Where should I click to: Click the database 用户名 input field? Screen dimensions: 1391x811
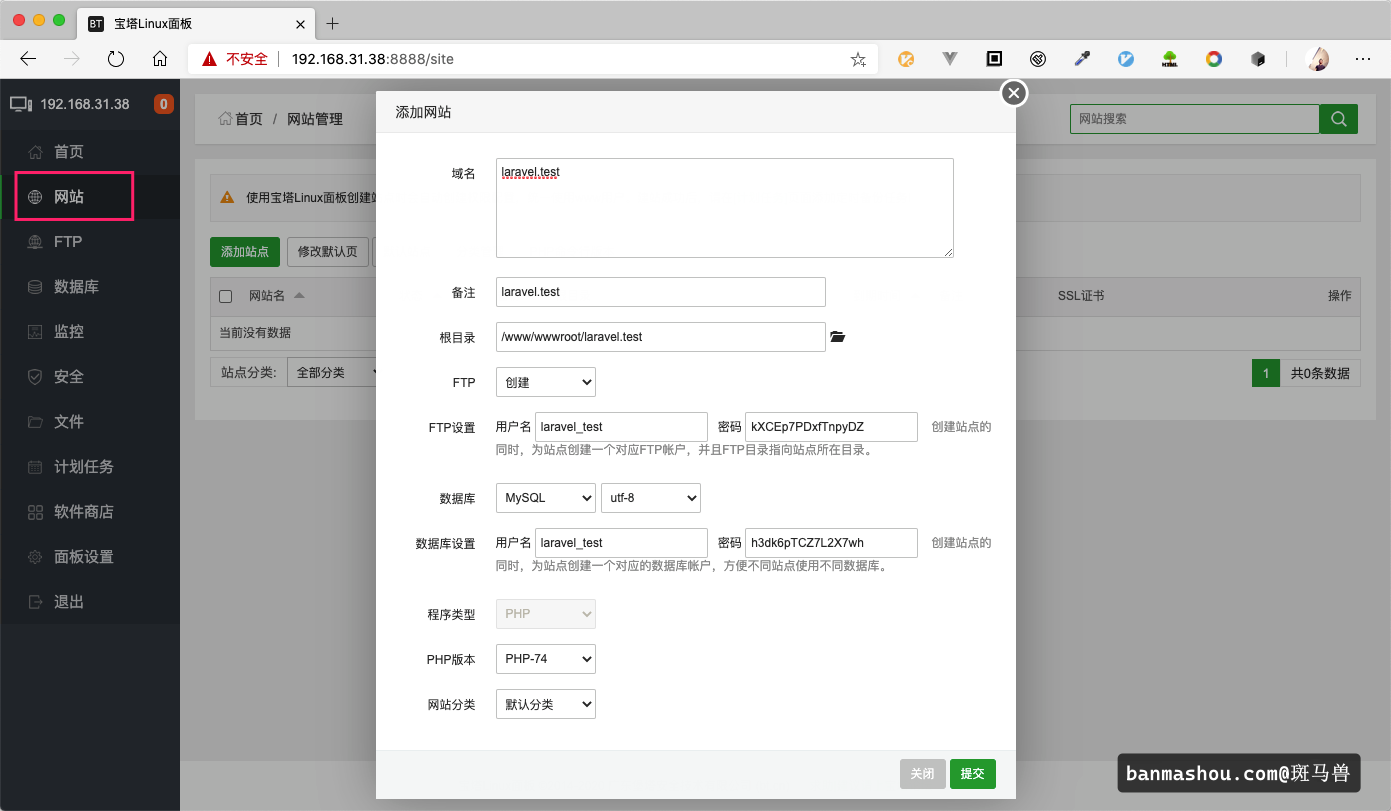pyautogui.click(x=622, y=543)
